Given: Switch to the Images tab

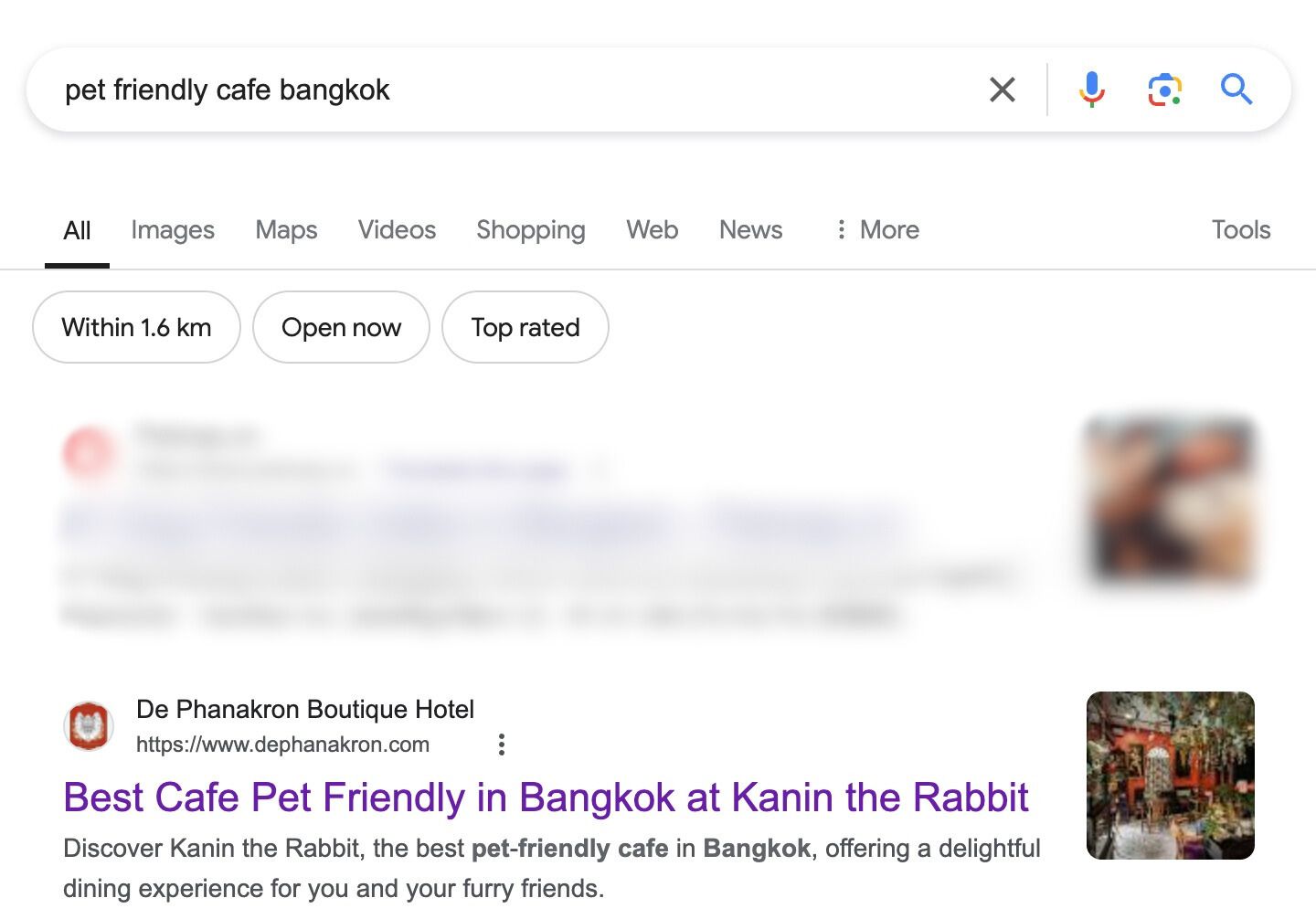Looking at the screenshot, I should coord(172,229).
